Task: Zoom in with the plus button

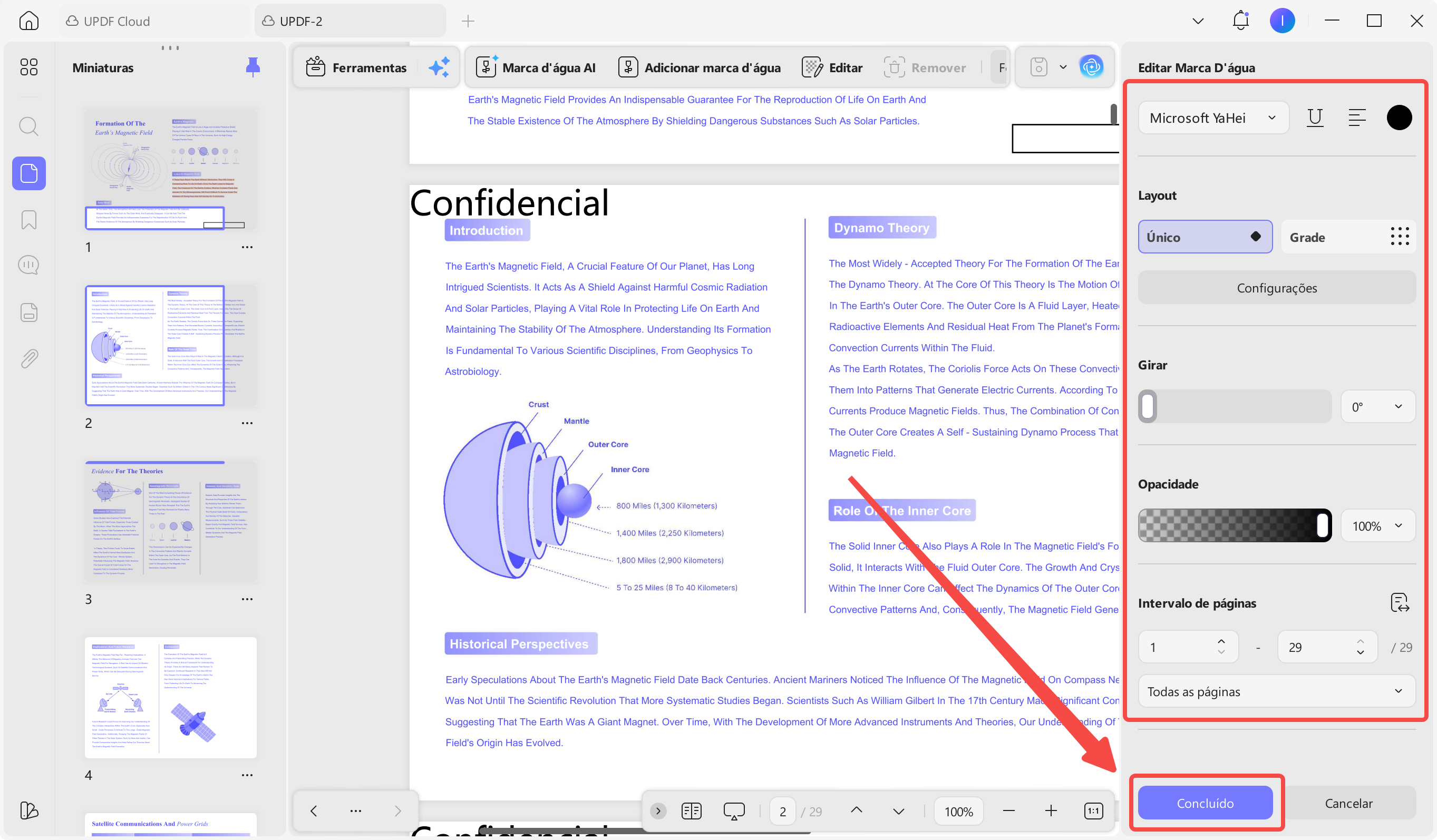Action: click(1051, 810)
